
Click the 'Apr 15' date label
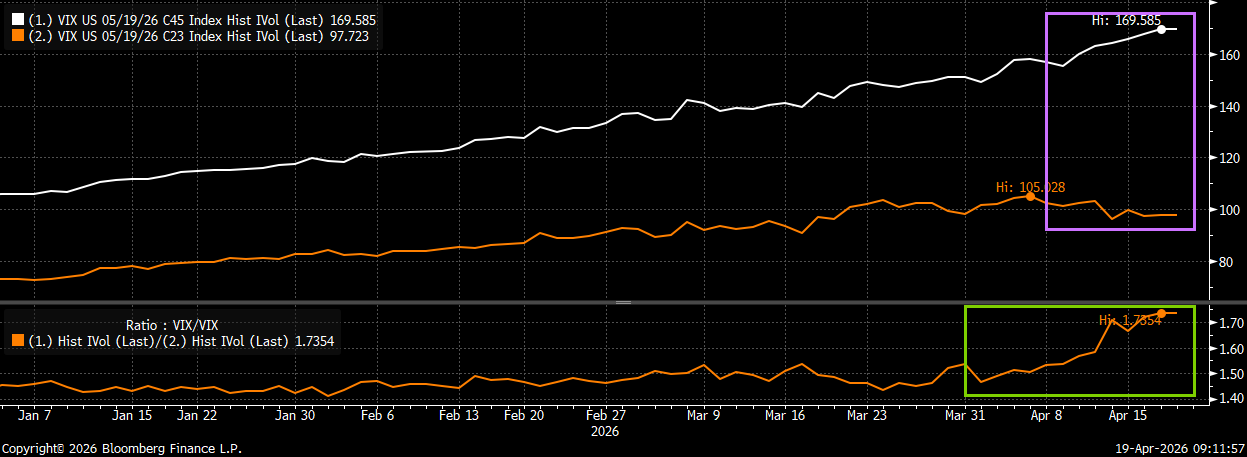click(1127, 415)
